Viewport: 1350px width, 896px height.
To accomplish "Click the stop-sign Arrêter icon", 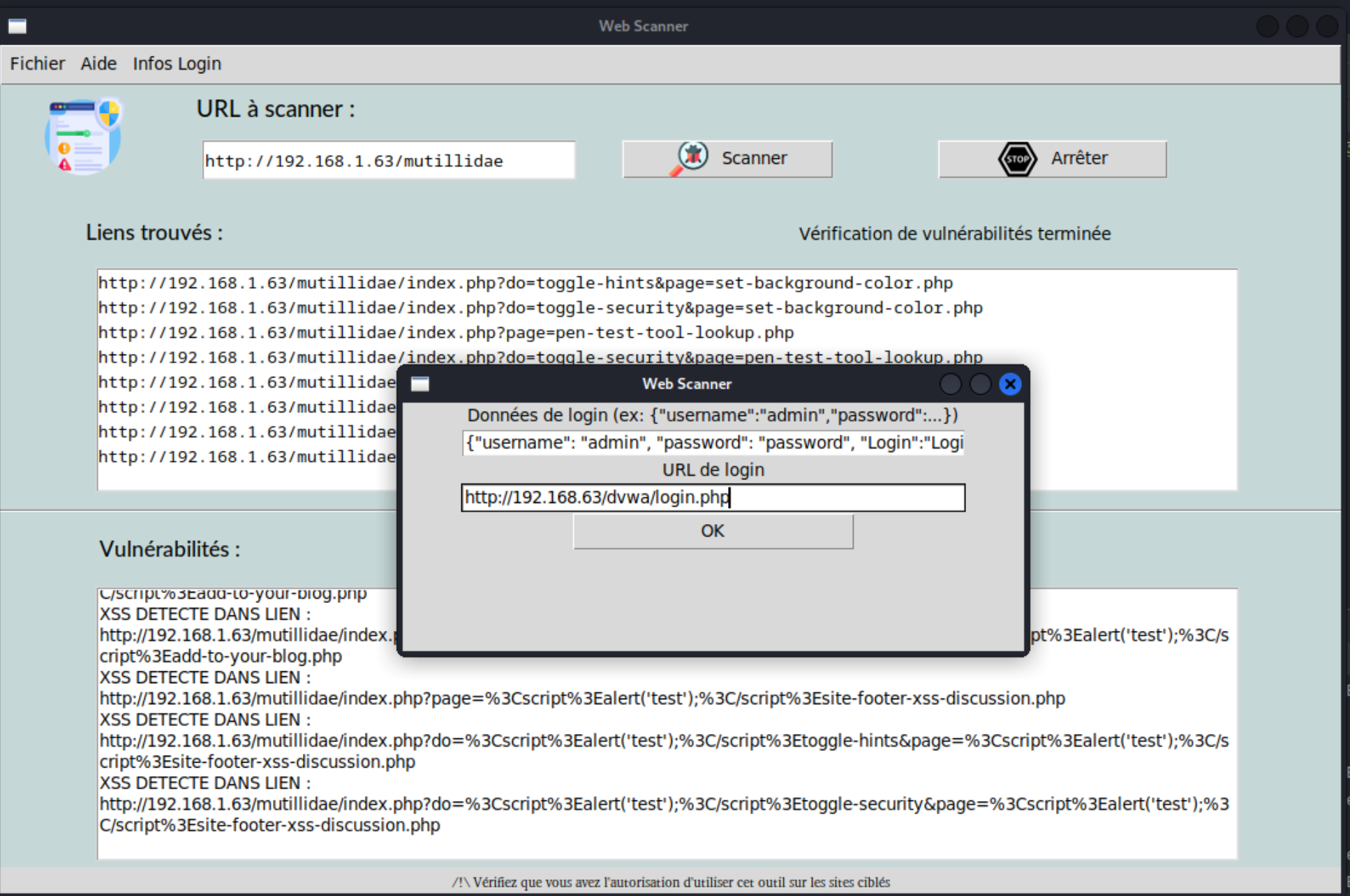I will (1018, 159).
